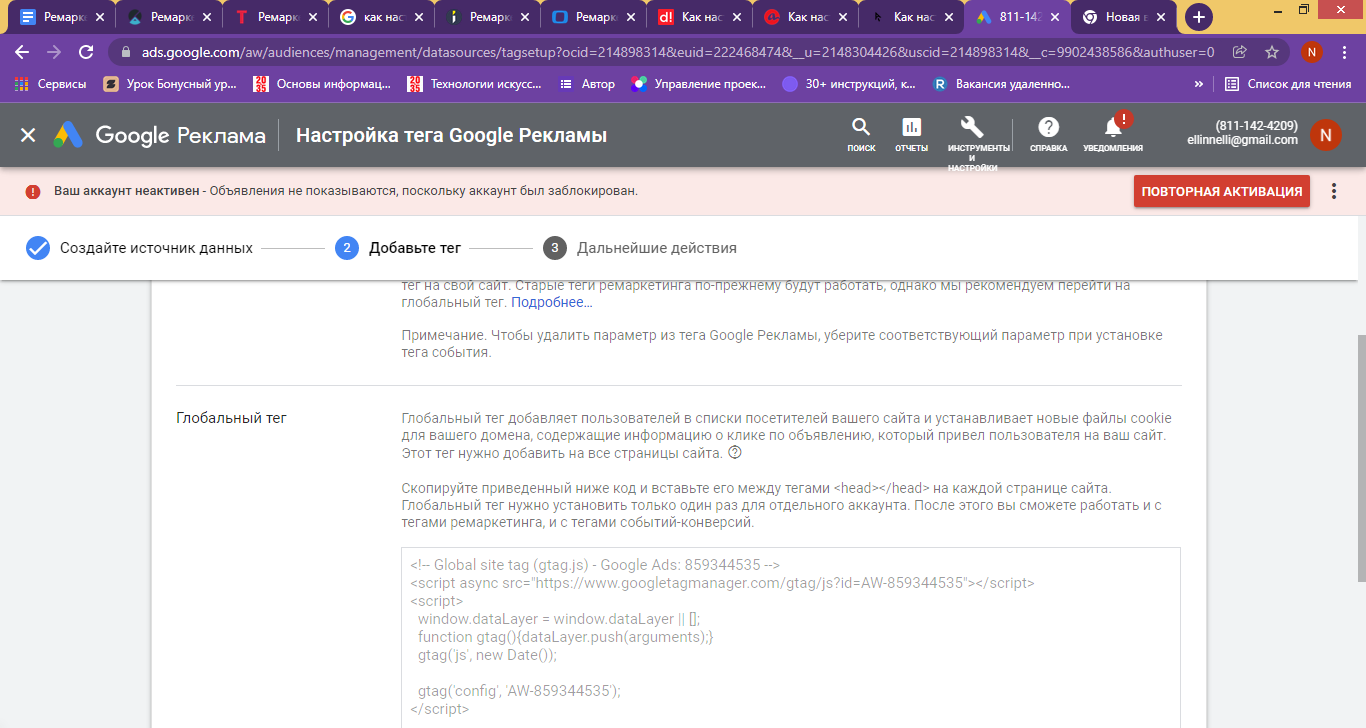
Task: Click the browser forward arrow
Action: coord(54,52)
